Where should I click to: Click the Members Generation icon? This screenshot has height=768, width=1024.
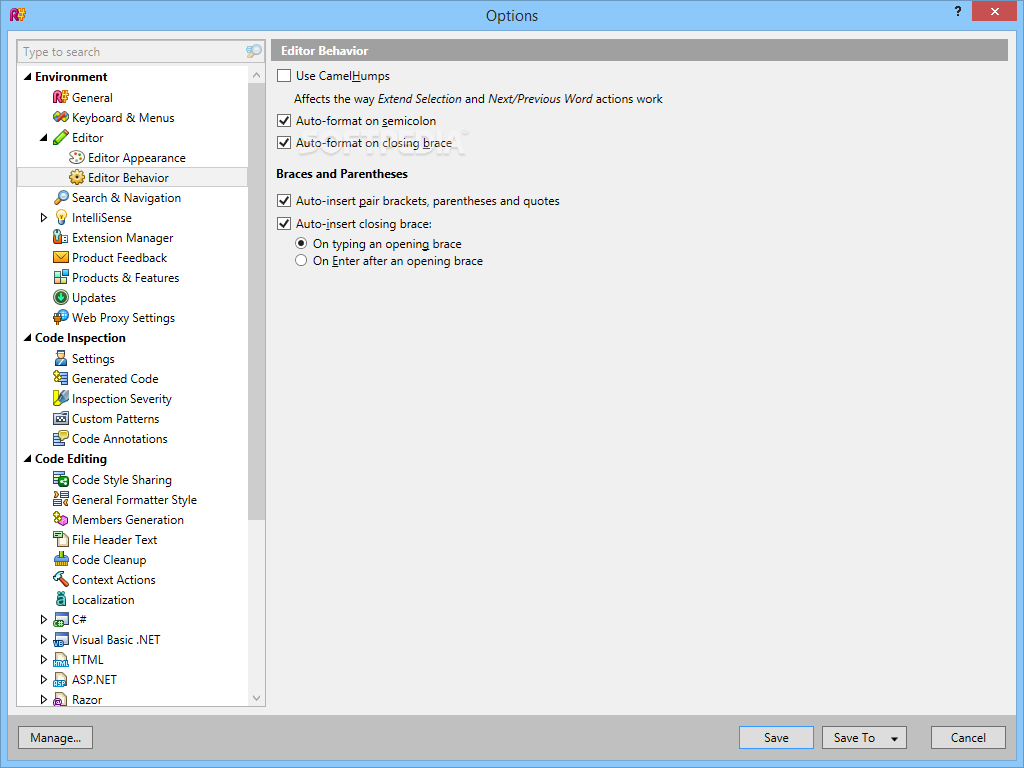(60, 519)
